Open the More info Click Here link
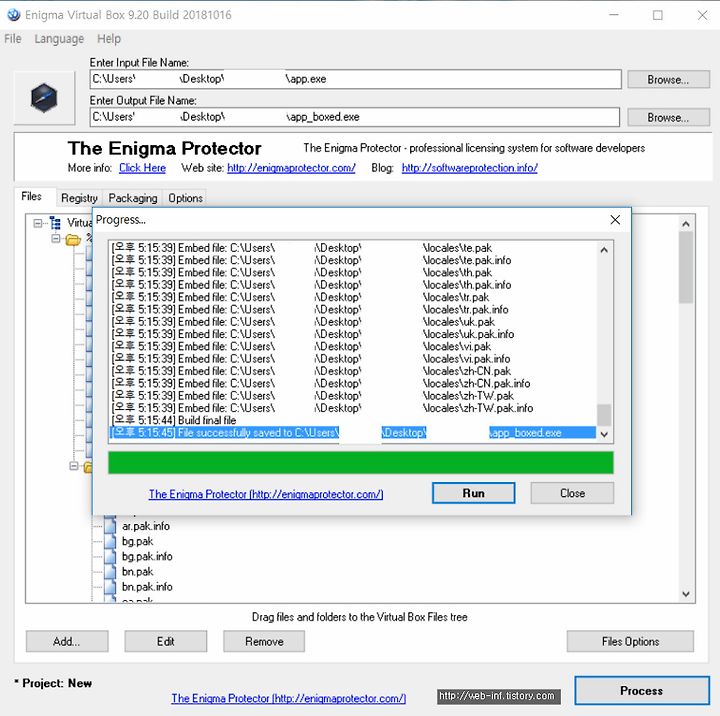The height and width of the screenshot is (716, 720). point(142,168)
